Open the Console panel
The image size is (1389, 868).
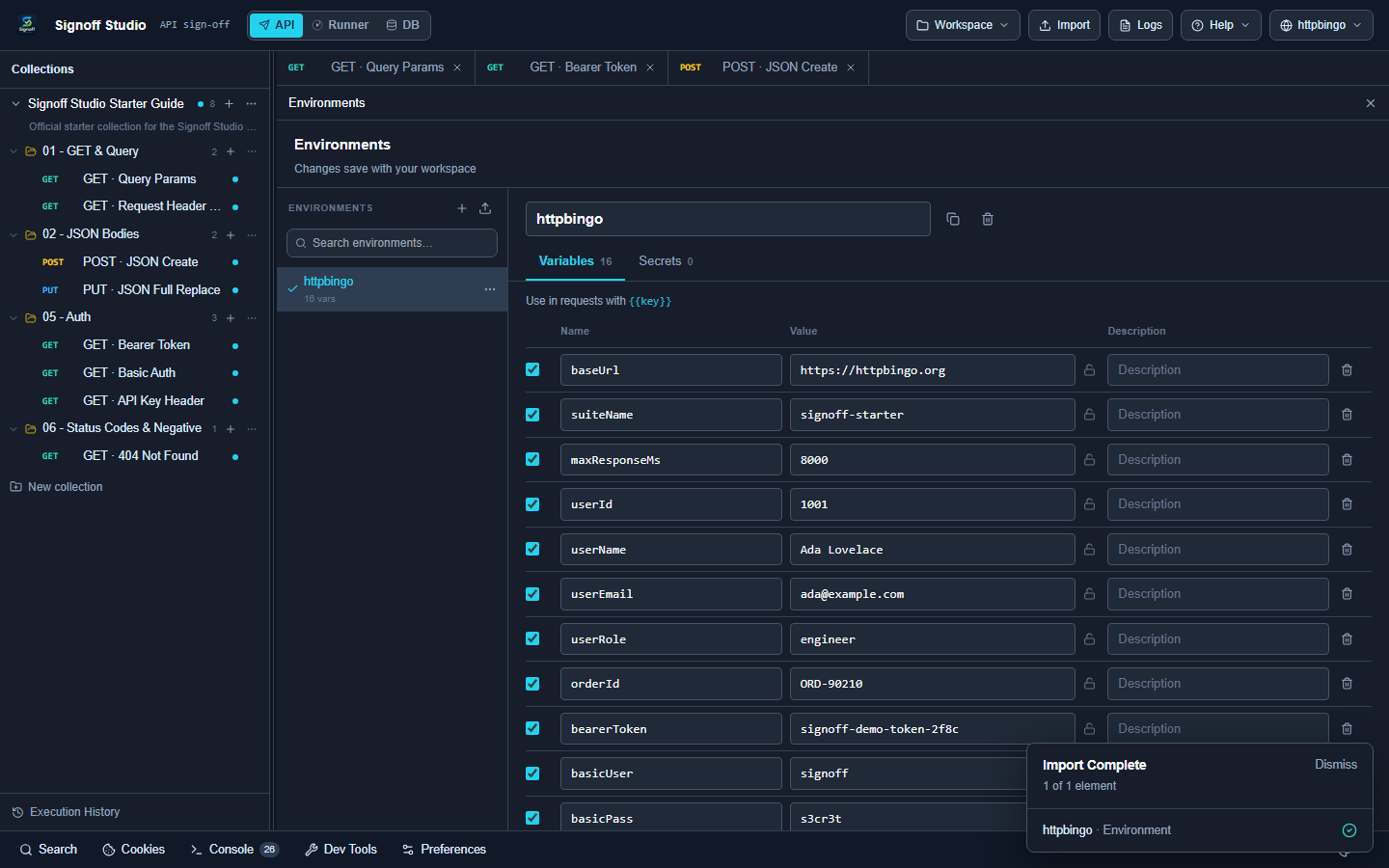[x=233, y=850]
